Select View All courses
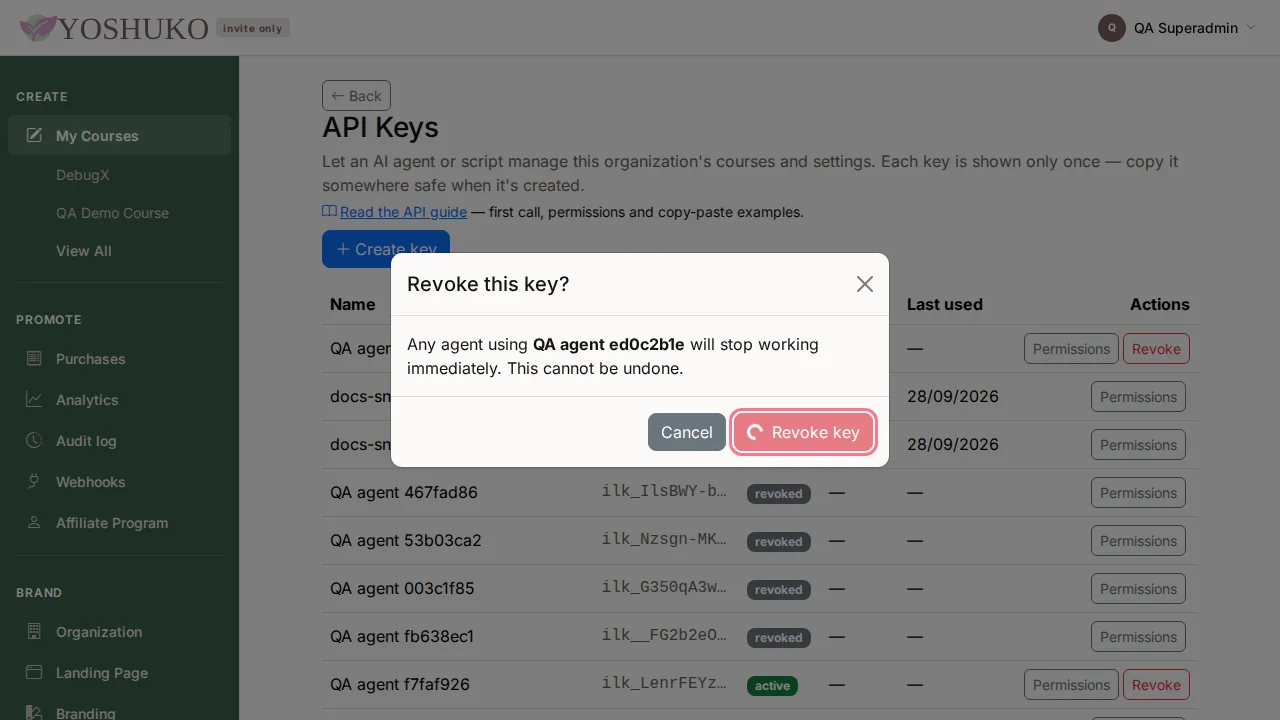Screen dimensions: 1280x720 tap(84, 251)
